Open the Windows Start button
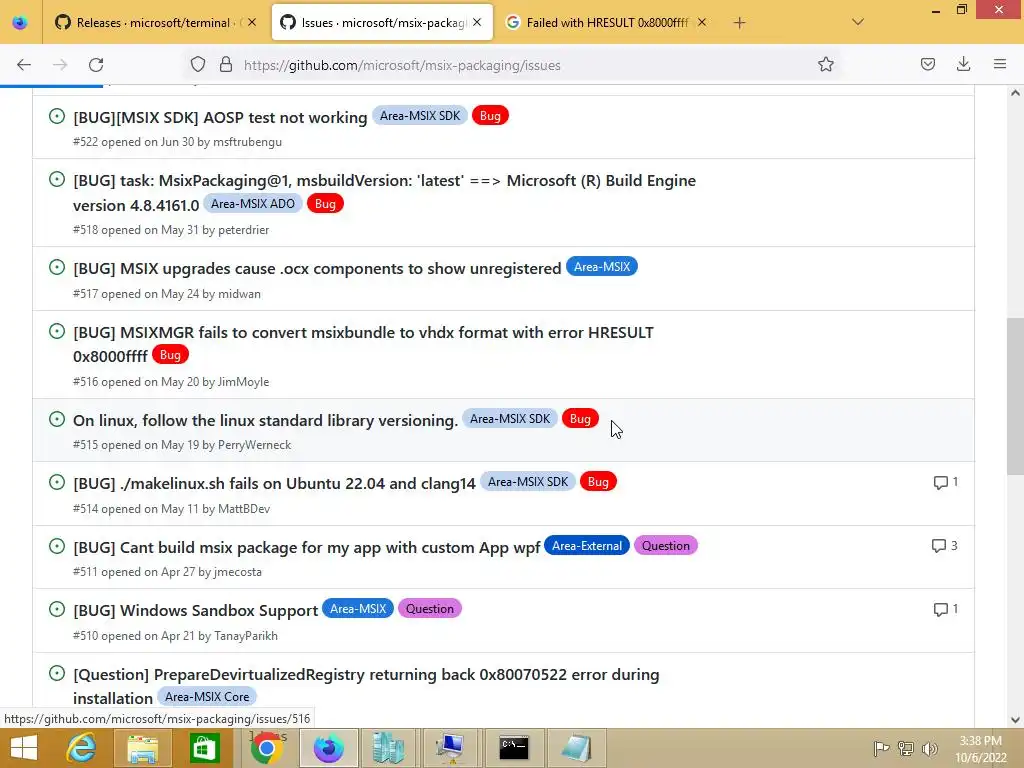Image resolution: width=1024 pixels, height=768 pixels. [24, 748]
